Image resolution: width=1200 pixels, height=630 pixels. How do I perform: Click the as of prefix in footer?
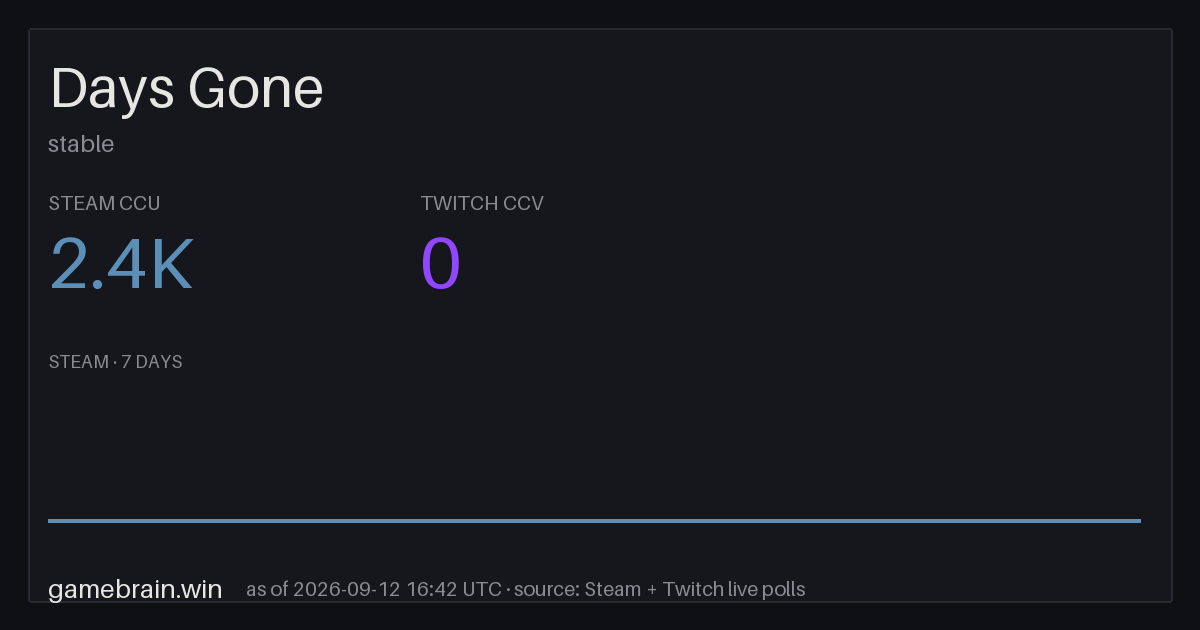click(266, 589)
